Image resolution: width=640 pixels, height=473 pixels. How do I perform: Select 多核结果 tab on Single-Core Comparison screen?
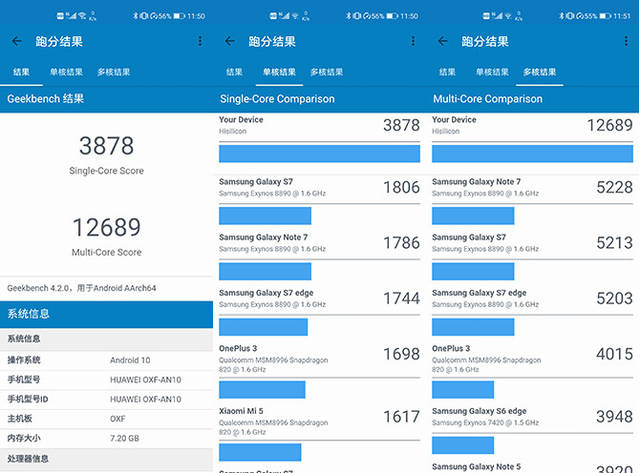tap(327, 72)
